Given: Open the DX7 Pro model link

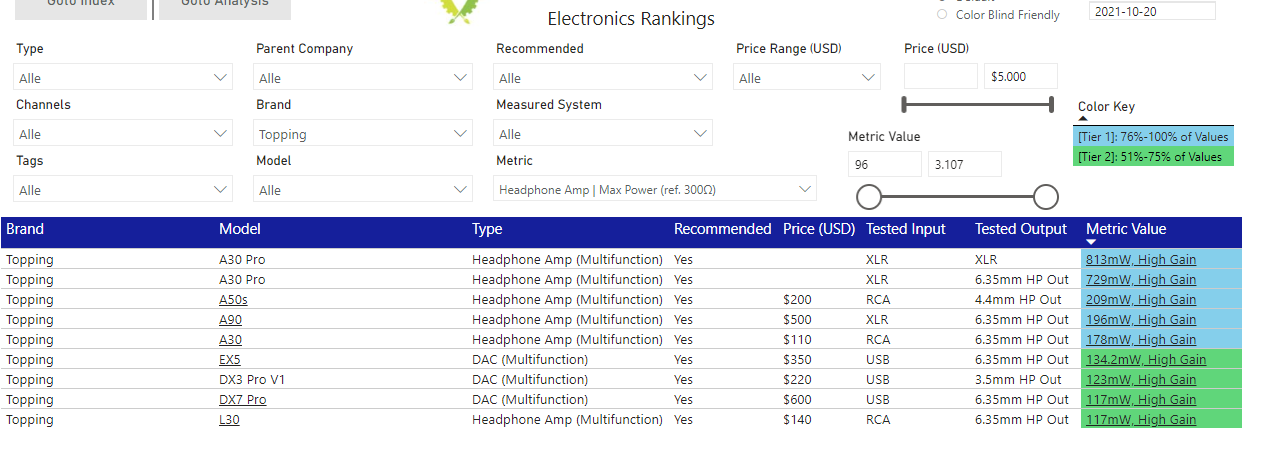Looking at the screenshot, I should click(243, 400).
